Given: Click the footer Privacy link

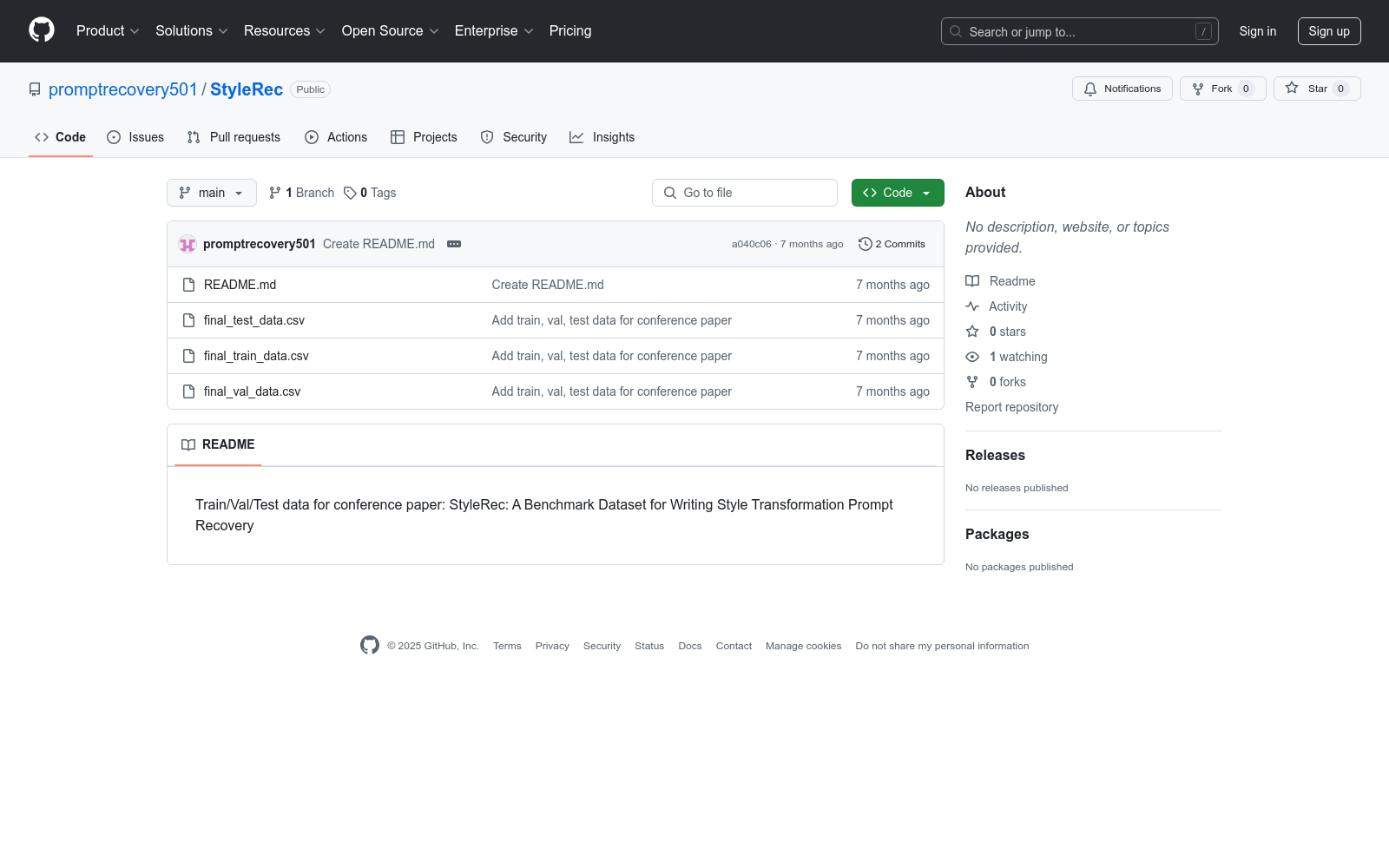Looking at the screenshot, I should [552, 646].
